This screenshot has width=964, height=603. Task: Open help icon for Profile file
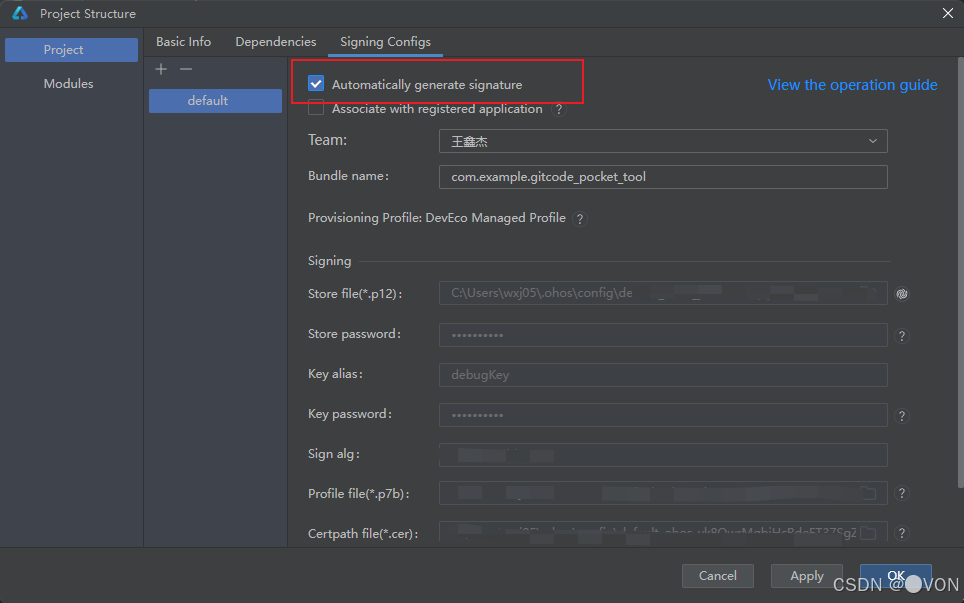click(902, 493)
